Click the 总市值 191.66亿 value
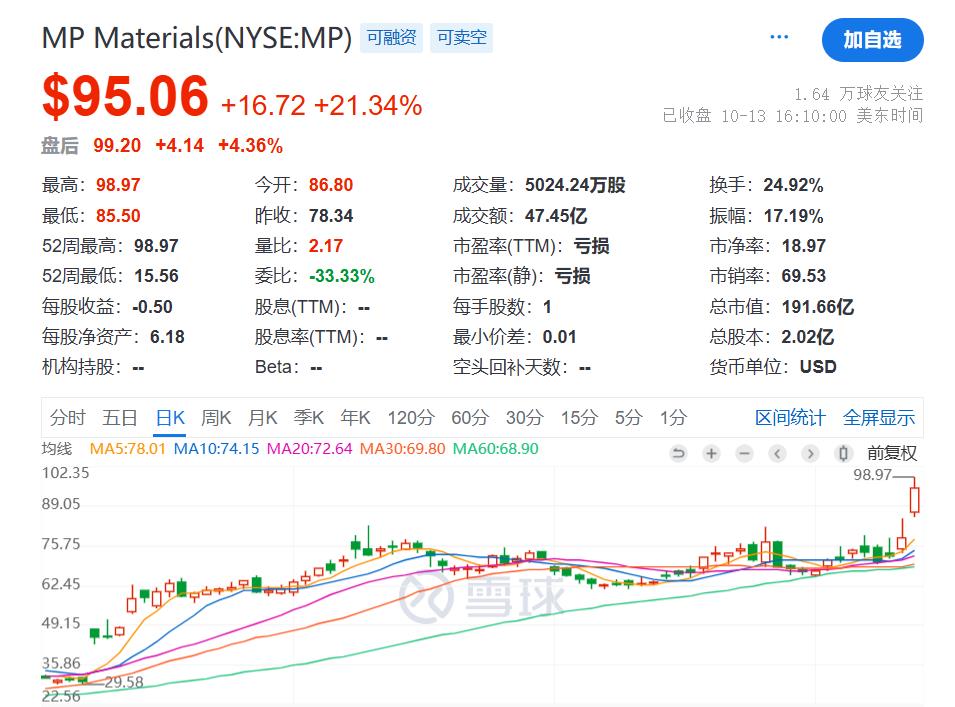 click(x=817, y=306)
